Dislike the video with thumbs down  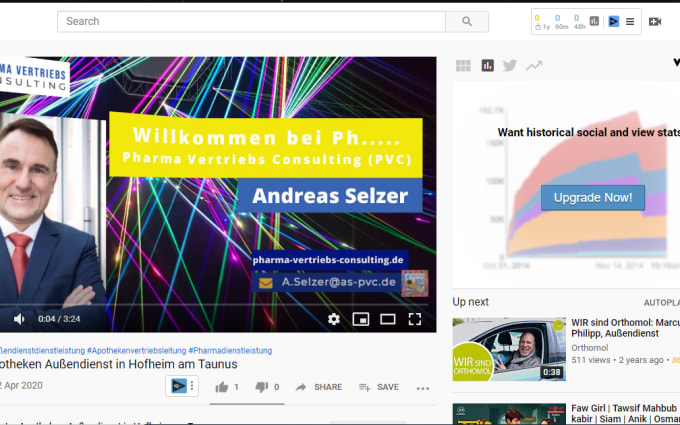coord(262,387)
